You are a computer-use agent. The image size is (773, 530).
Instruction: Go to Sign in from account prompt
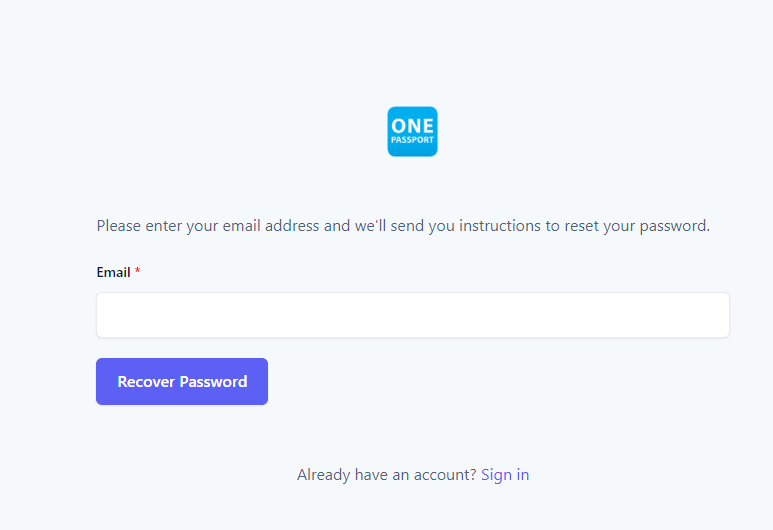click(x=505, y=474)
